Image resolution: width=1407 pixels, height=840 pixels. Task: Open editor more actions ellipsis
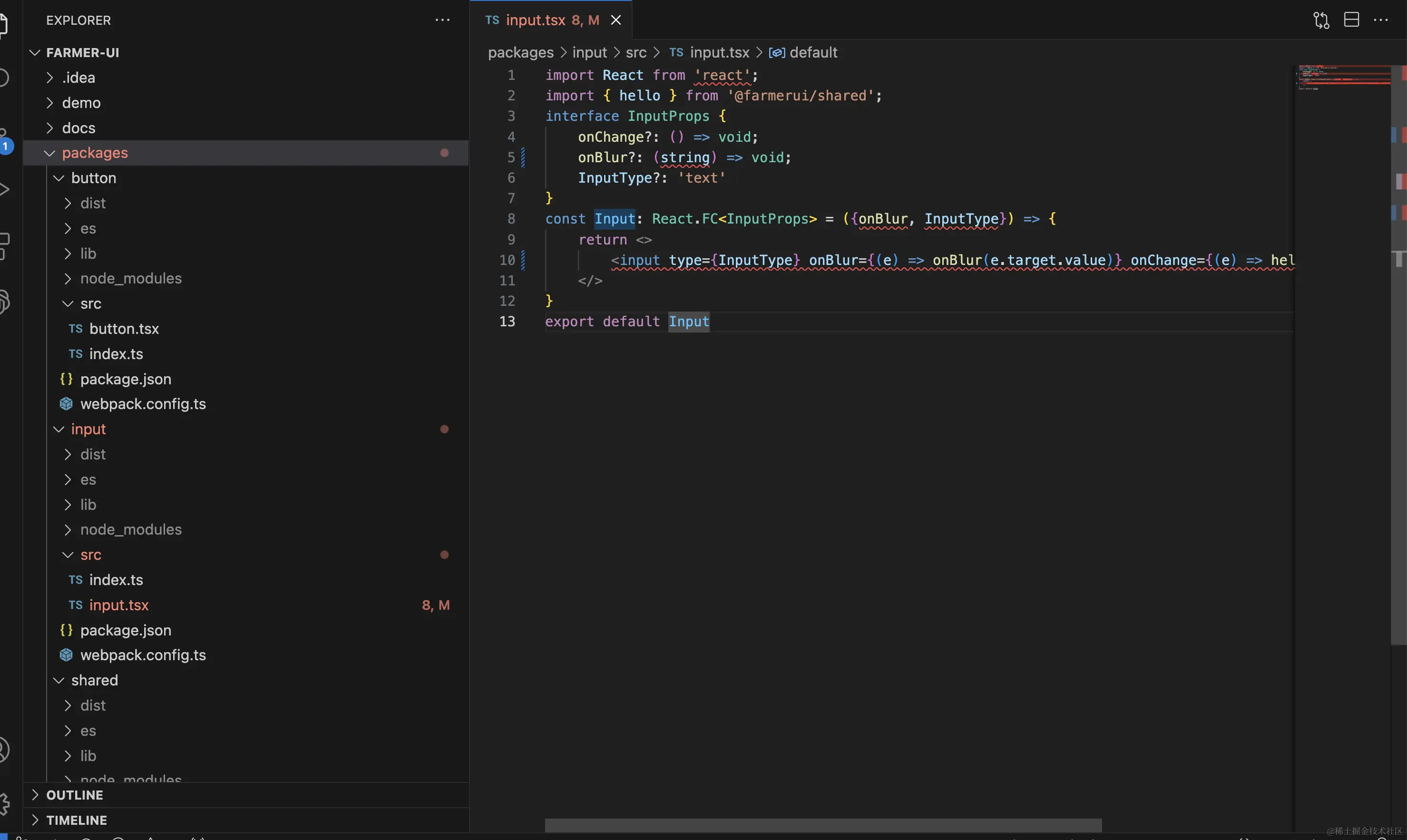click(1381, 20)
